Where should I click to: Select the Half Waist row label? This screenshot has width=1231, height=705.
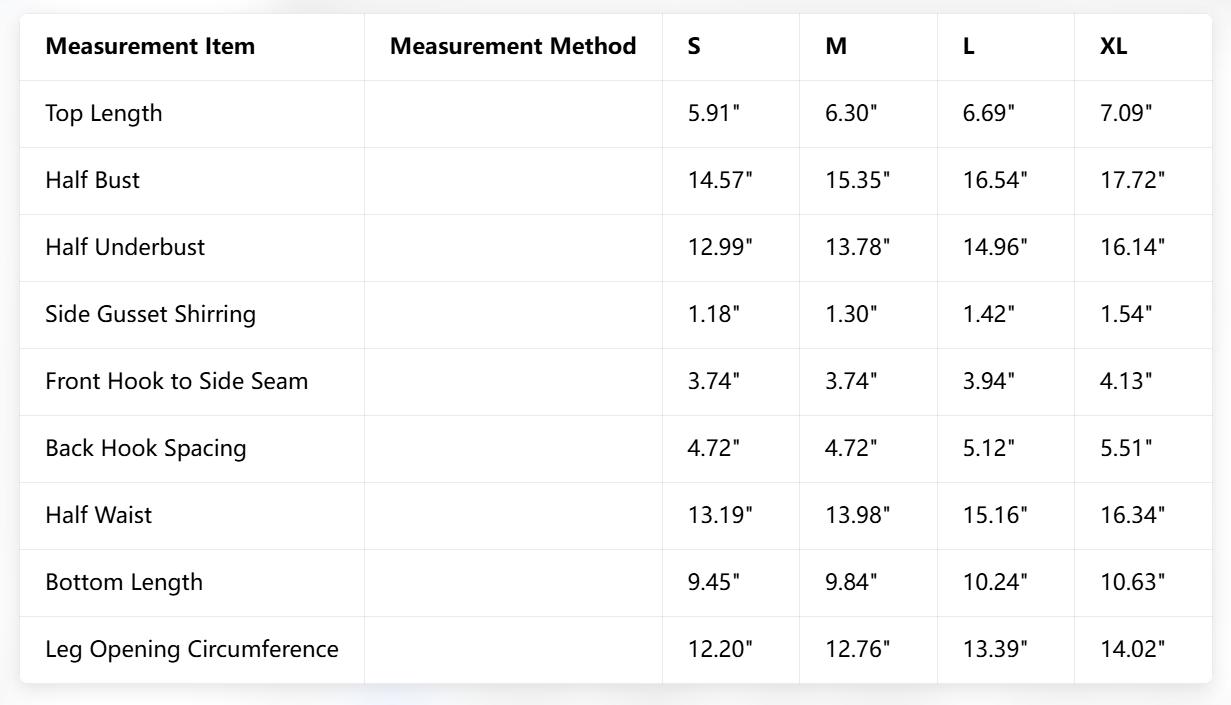99,515
